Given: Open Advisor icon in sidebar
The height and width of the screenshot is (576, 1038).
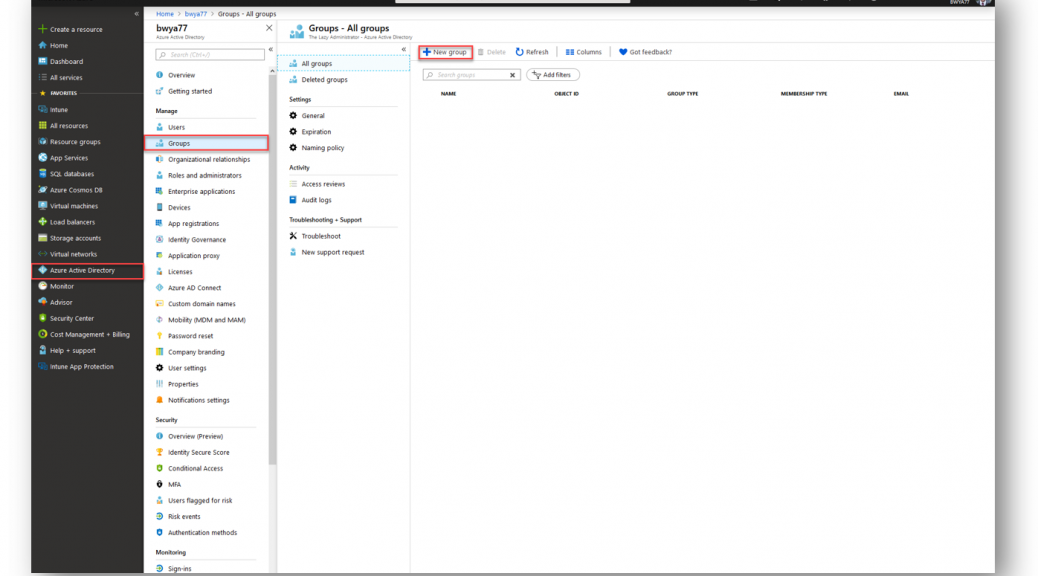Looking at the screenshot, I should coord(42,303).
